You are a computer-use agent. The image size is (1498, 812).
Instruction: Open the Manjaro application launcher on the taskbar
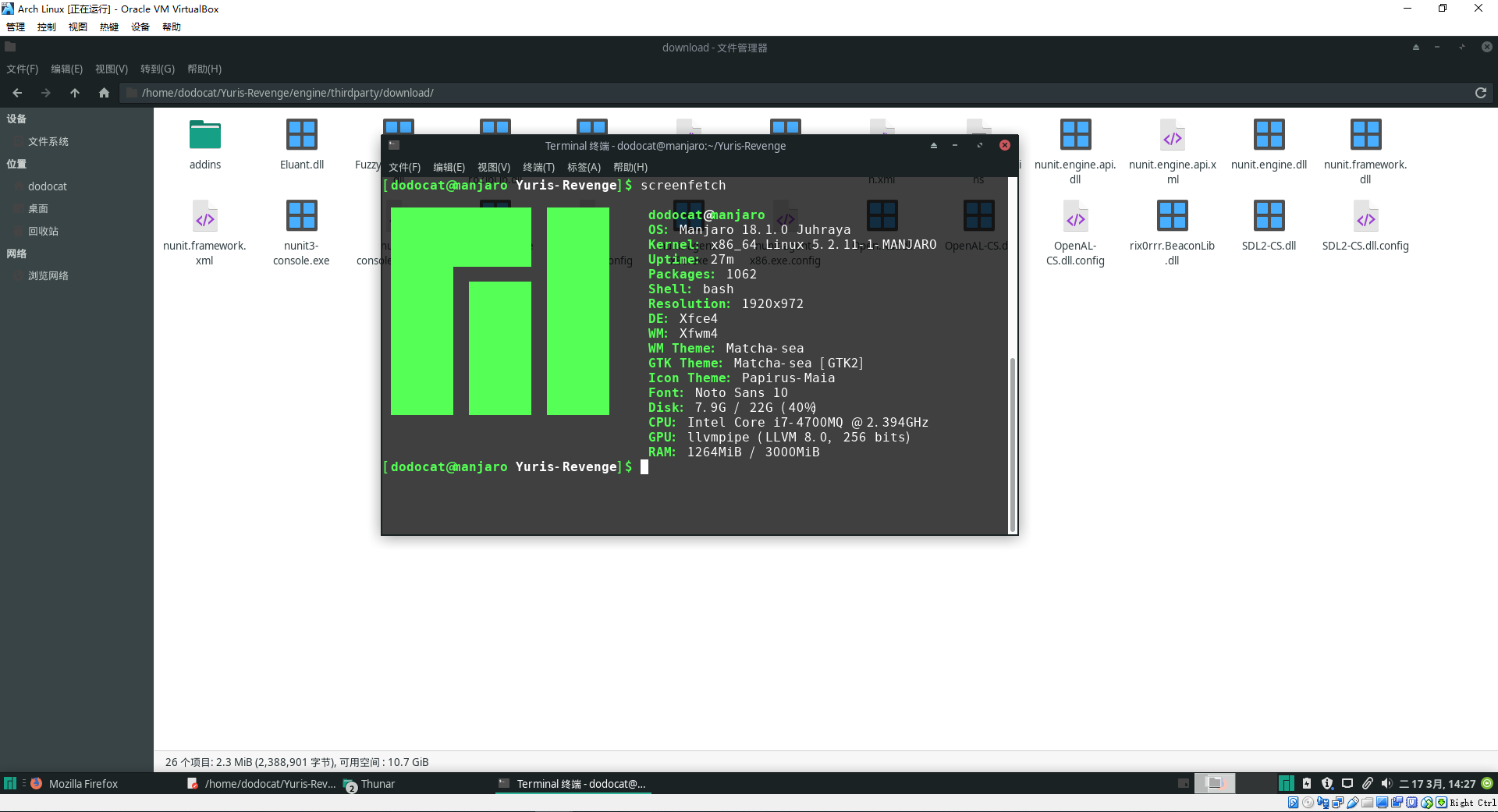click(10, 783)
